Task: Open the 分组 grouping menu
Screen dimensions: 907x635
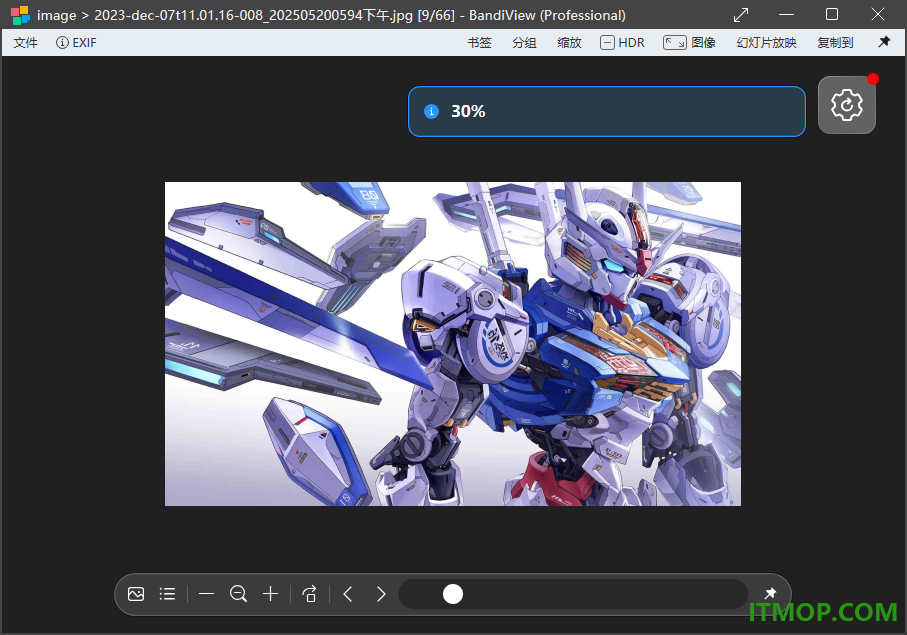Action: pyautogui.click(x=524, y=43)
